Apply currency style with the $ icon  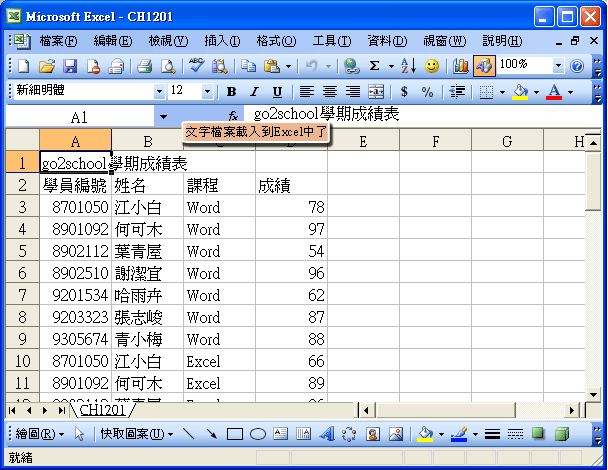tap(404, 92)
